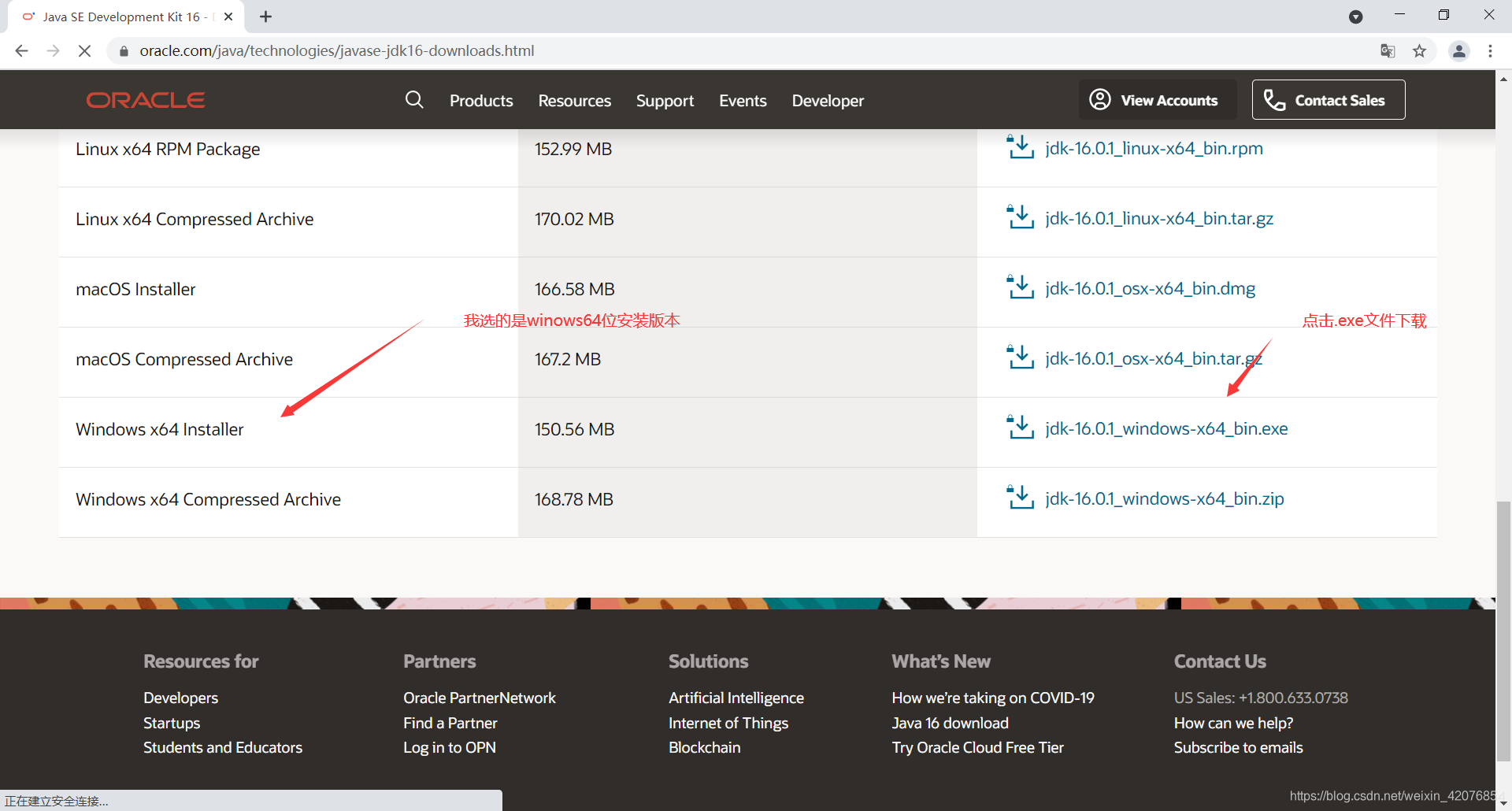Download jdk-16.0.1_osx-x64_bin.tar.gz link

[1154, 358]
